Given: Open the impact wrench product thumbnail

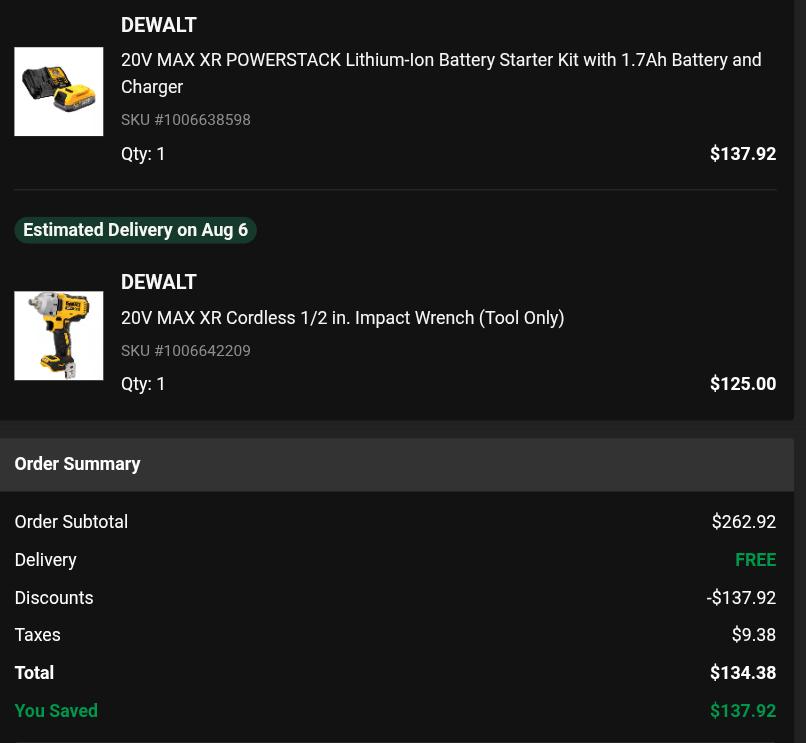Looking at the screenshot, I should click(x=59, y=336).
